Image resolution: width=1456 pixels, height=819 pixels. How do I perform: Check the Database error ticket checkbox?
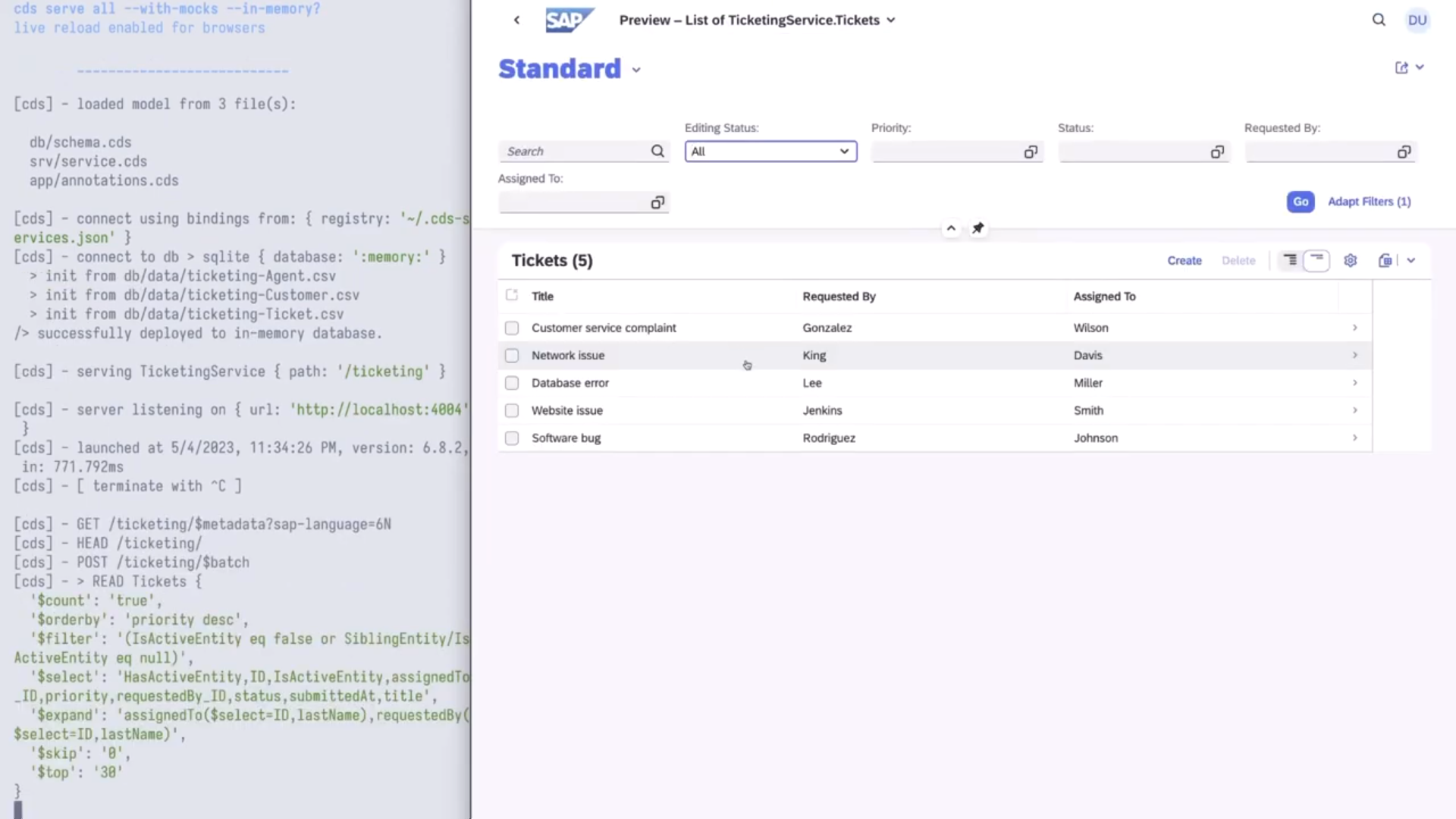[512, 383]
